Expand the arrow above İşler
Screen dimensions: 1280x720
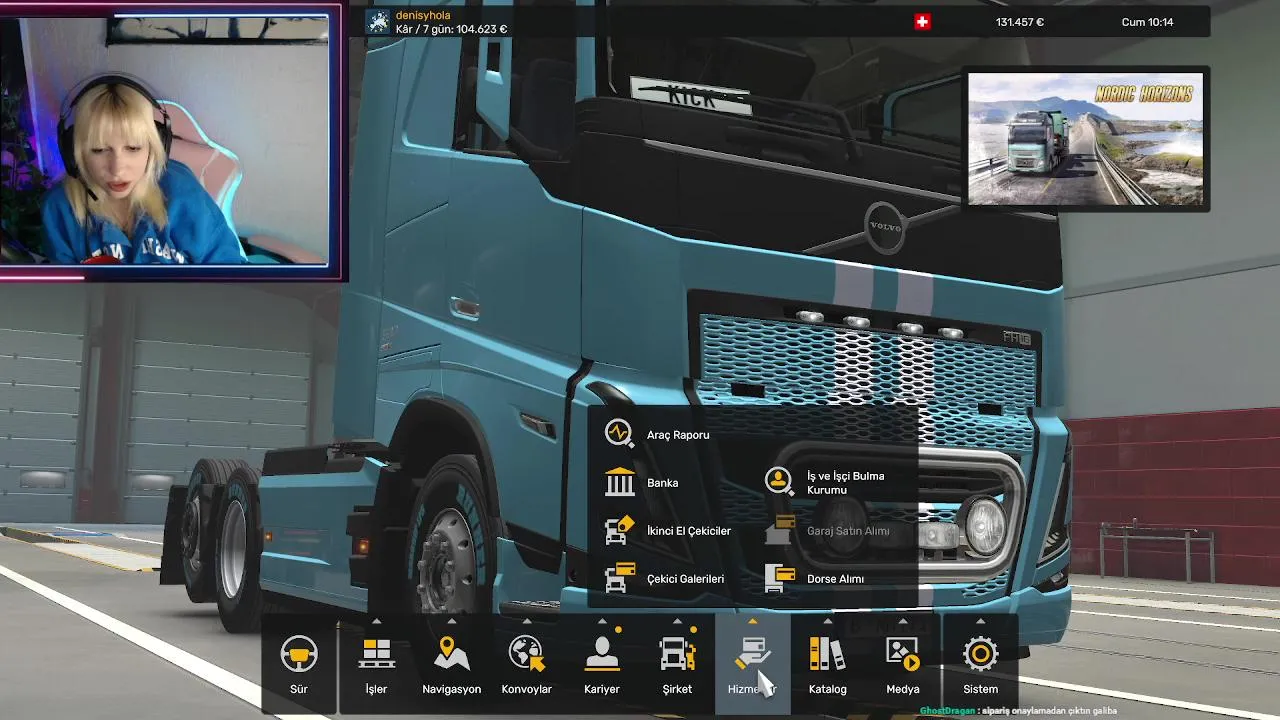(x=376, y=621)
